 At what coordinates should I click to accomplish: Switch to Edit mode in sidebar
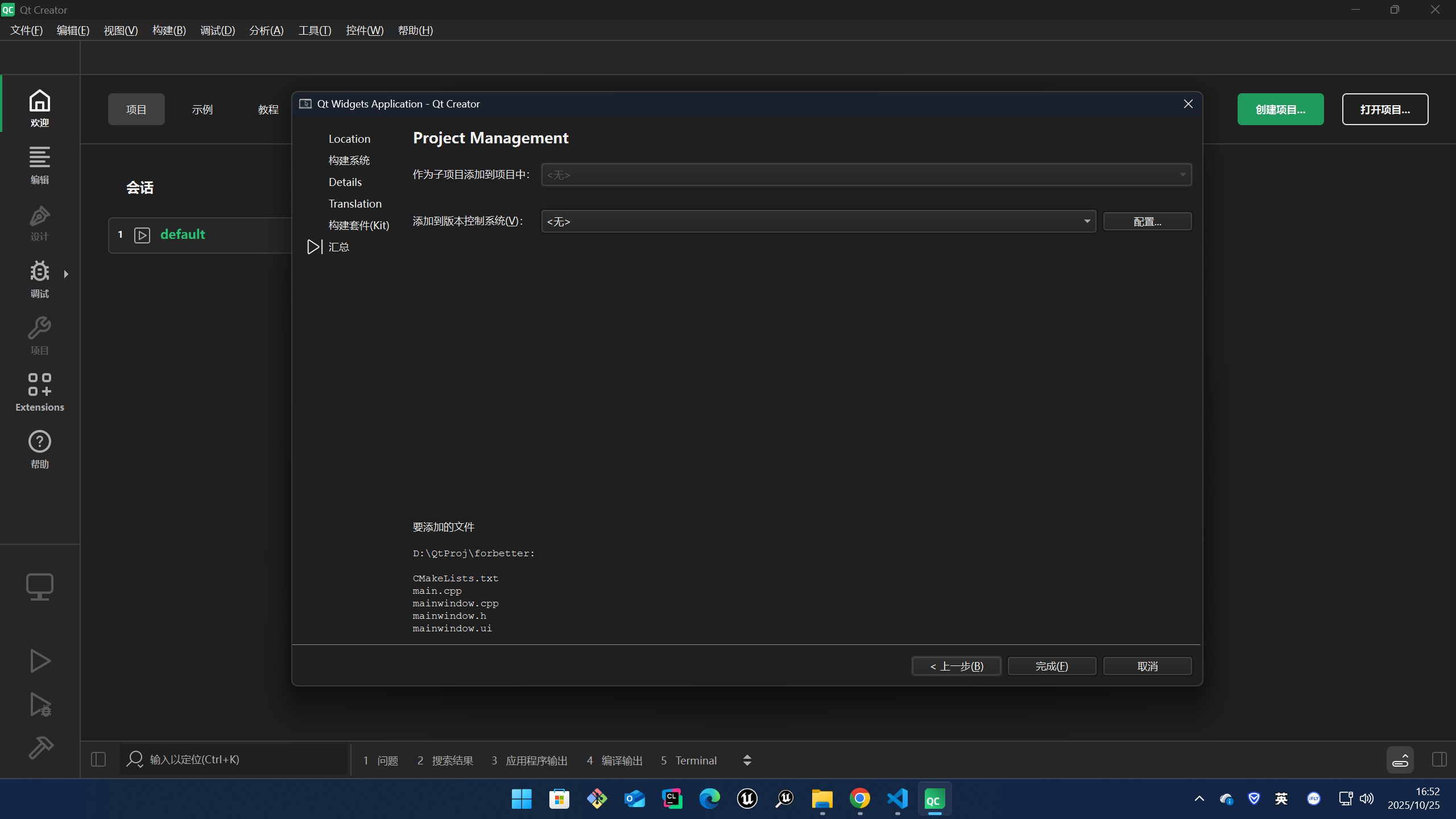pos(39,165)
